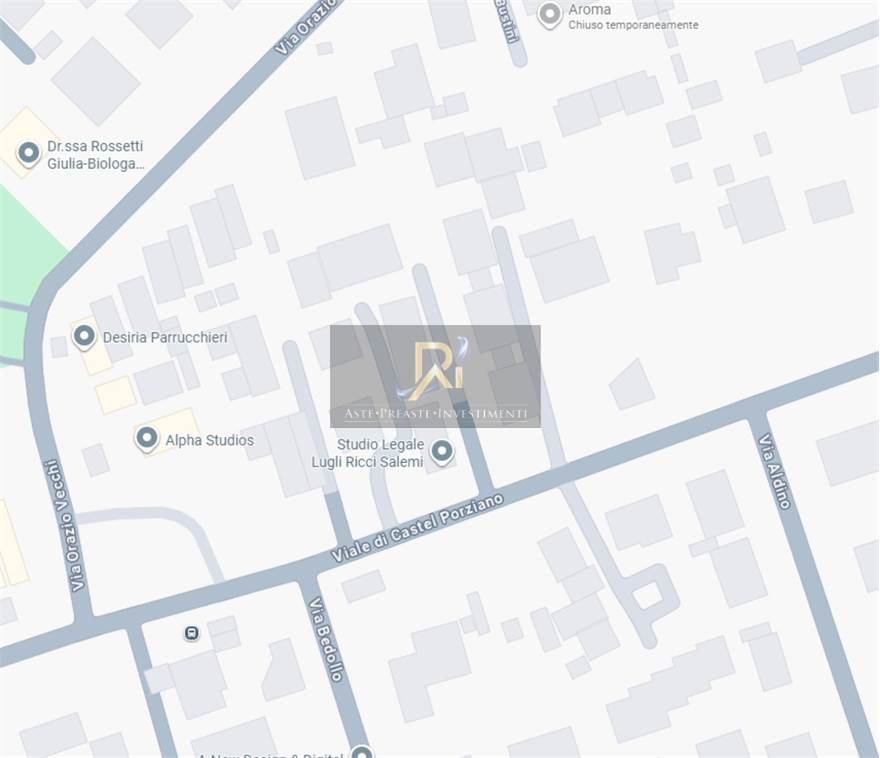Click the Desiria Parrucchieri pin marker
880x758 pixels.
tap(85, 336)
